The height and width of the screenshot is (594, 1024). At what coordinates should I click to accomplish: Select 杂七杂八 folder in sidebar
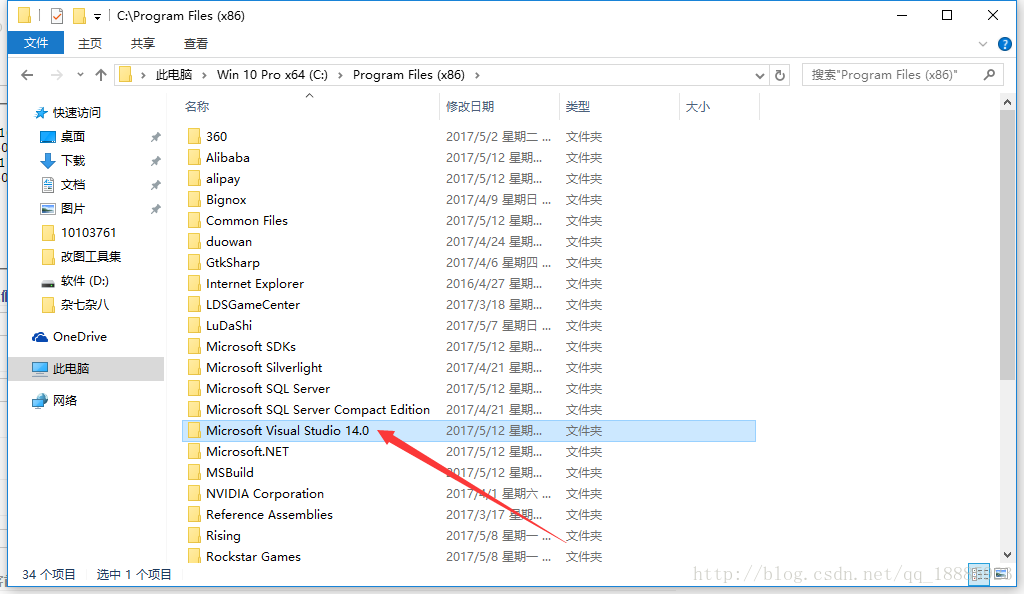(x=85, y=305)
